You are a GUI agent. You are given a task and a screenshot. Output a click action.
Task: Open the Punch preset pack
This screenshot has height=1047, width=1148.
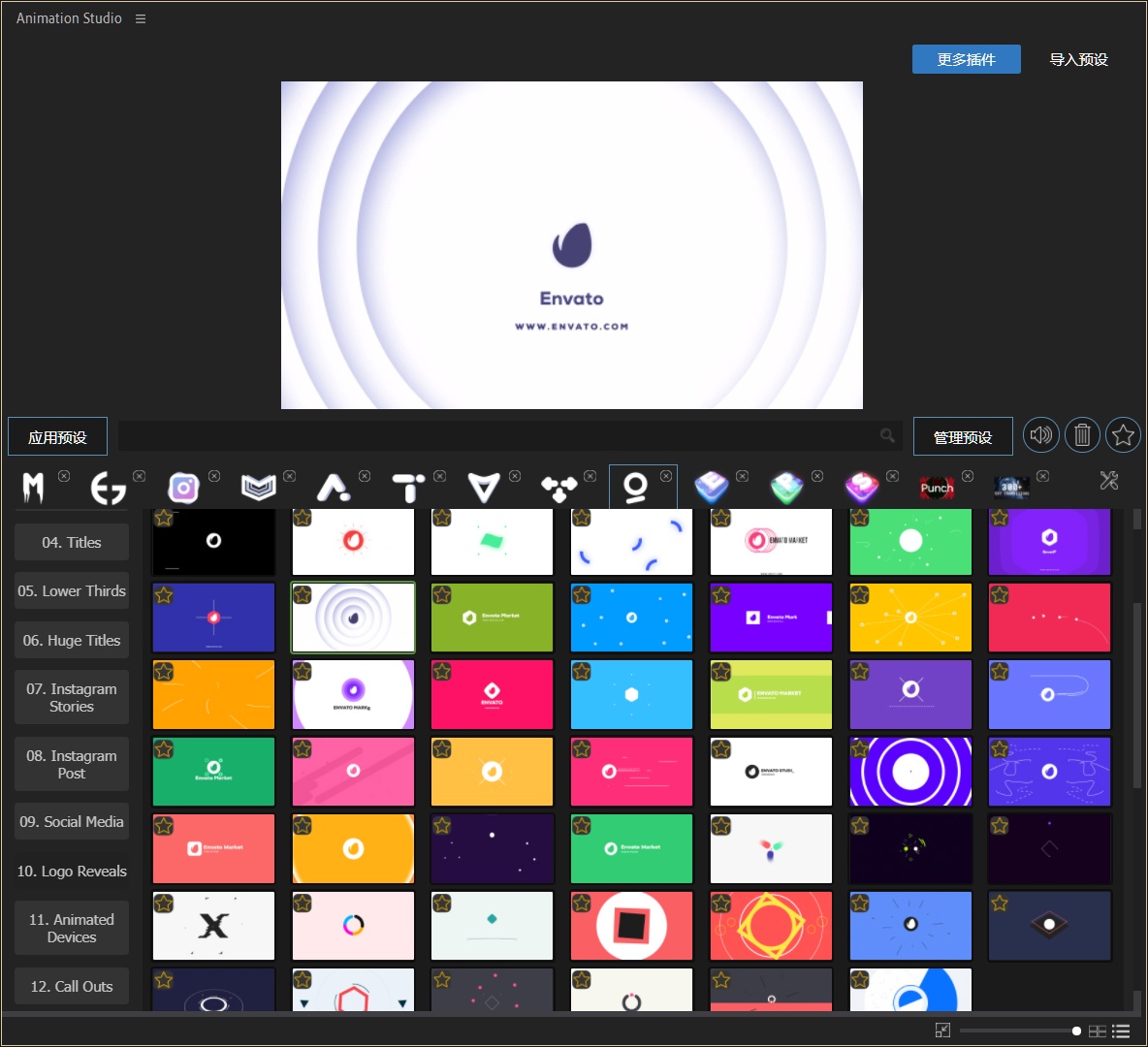point(938,488)
